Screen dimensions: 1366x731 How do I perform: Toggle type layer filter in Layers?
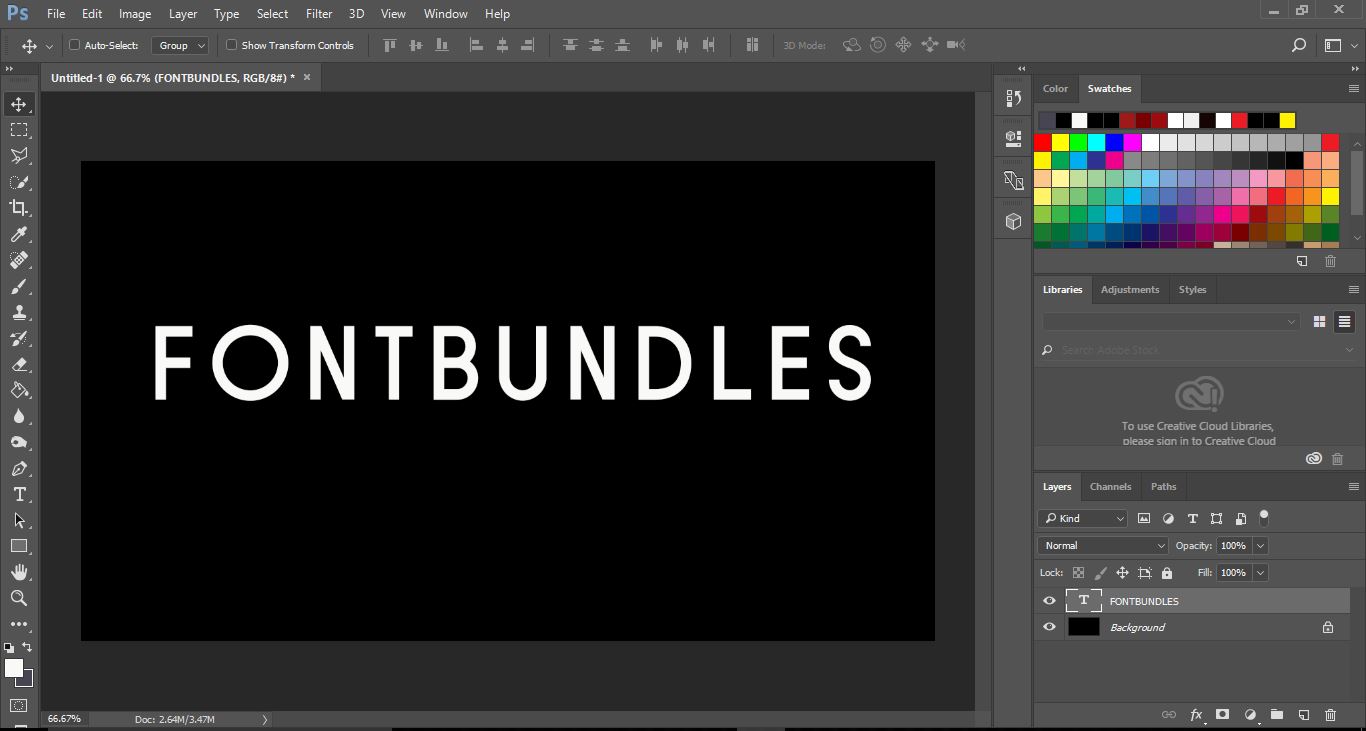(1192, 518)
